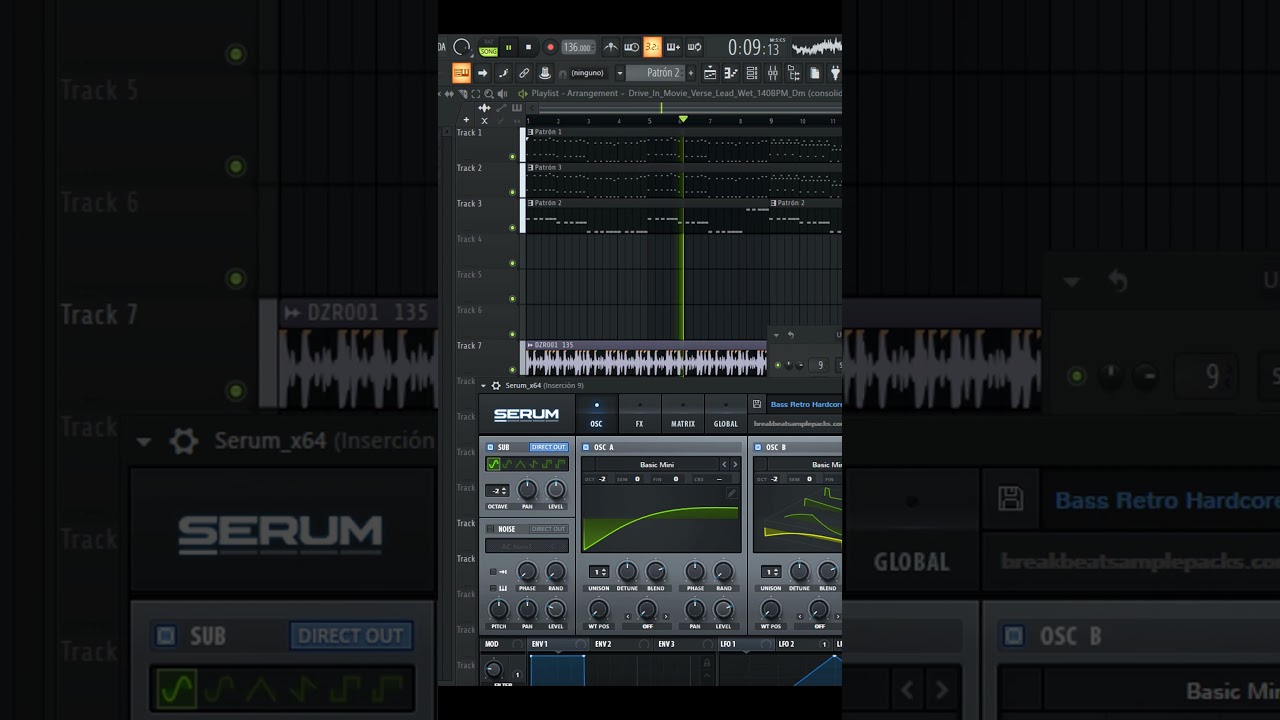Enable the NOISE oscillator checkbox
Viewport: 1280px width, 720px height.
(490, 528)
